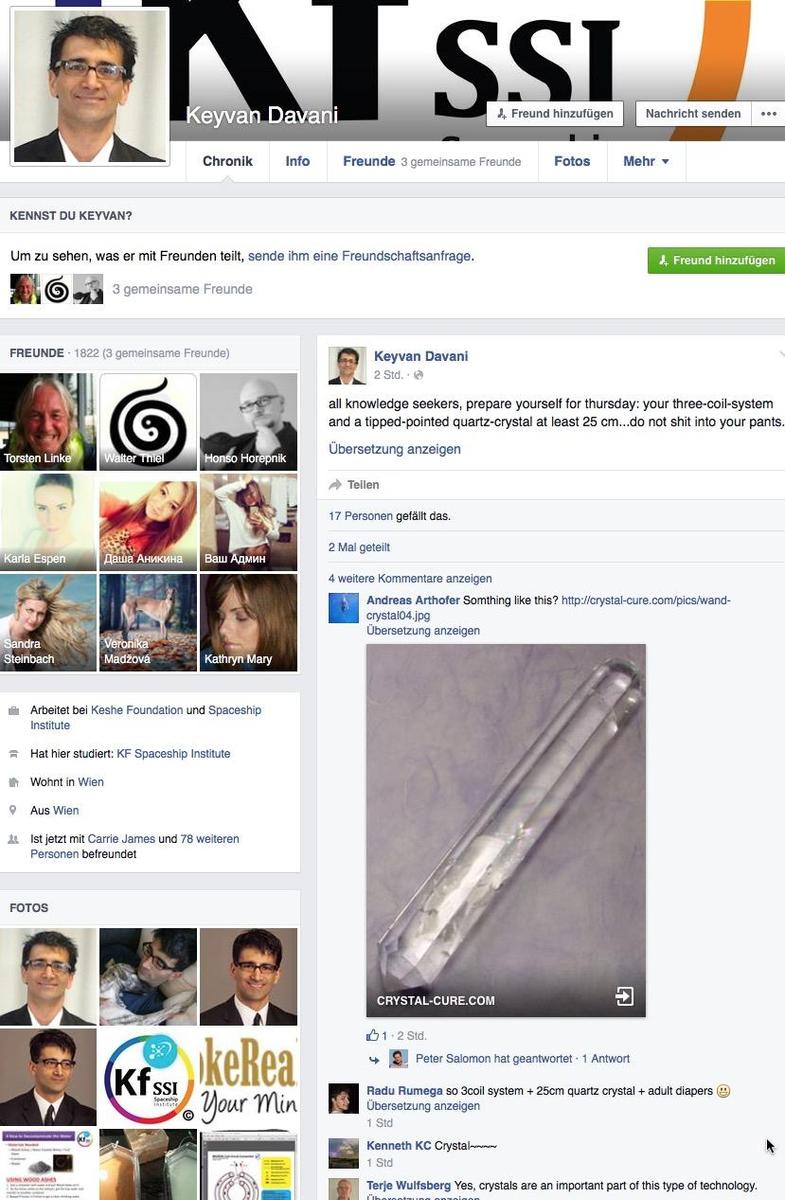Click the 2 Std. post timestamp

388,375
